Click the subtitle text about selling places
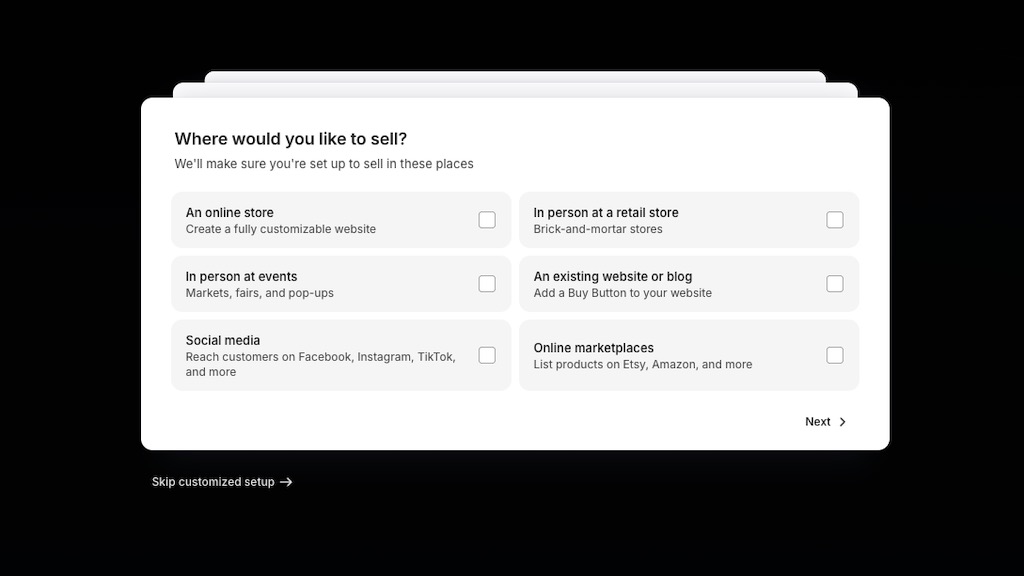The image size is (1024, 576). tap(324, 164)
